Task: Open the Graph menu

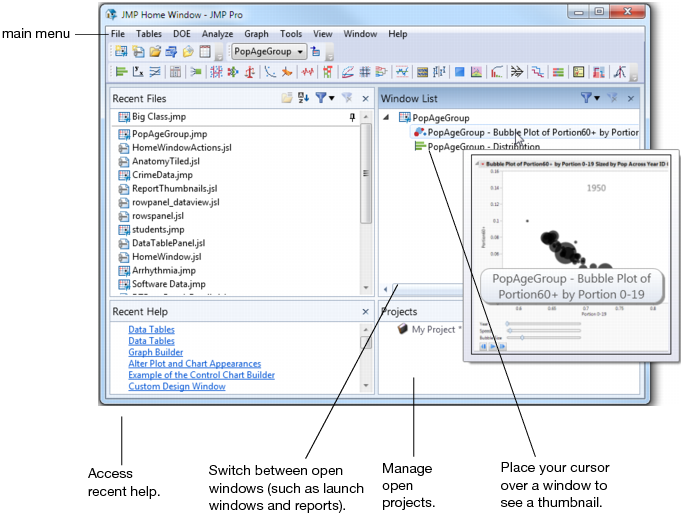Action: [x=256, y=34]
